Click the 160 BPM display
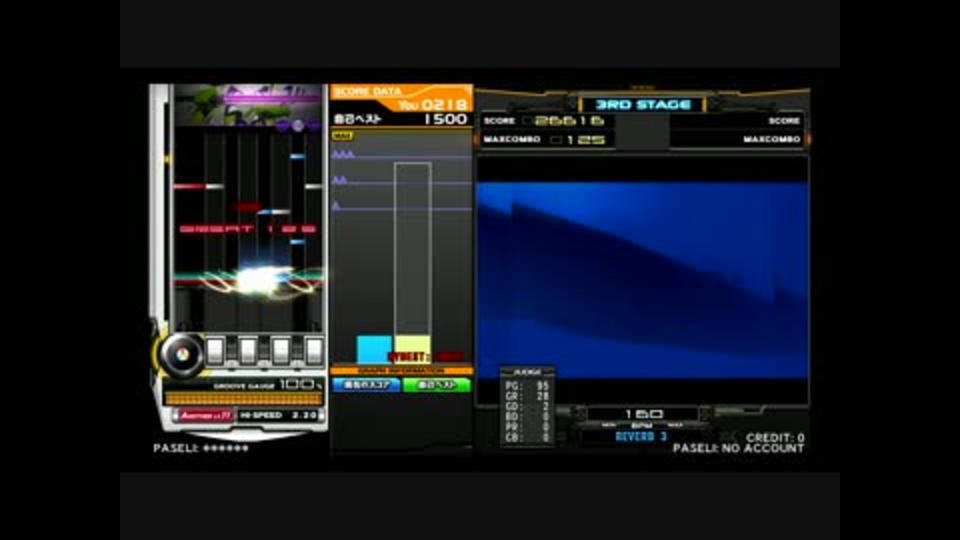The image size is (960, 540). (643, 414)
